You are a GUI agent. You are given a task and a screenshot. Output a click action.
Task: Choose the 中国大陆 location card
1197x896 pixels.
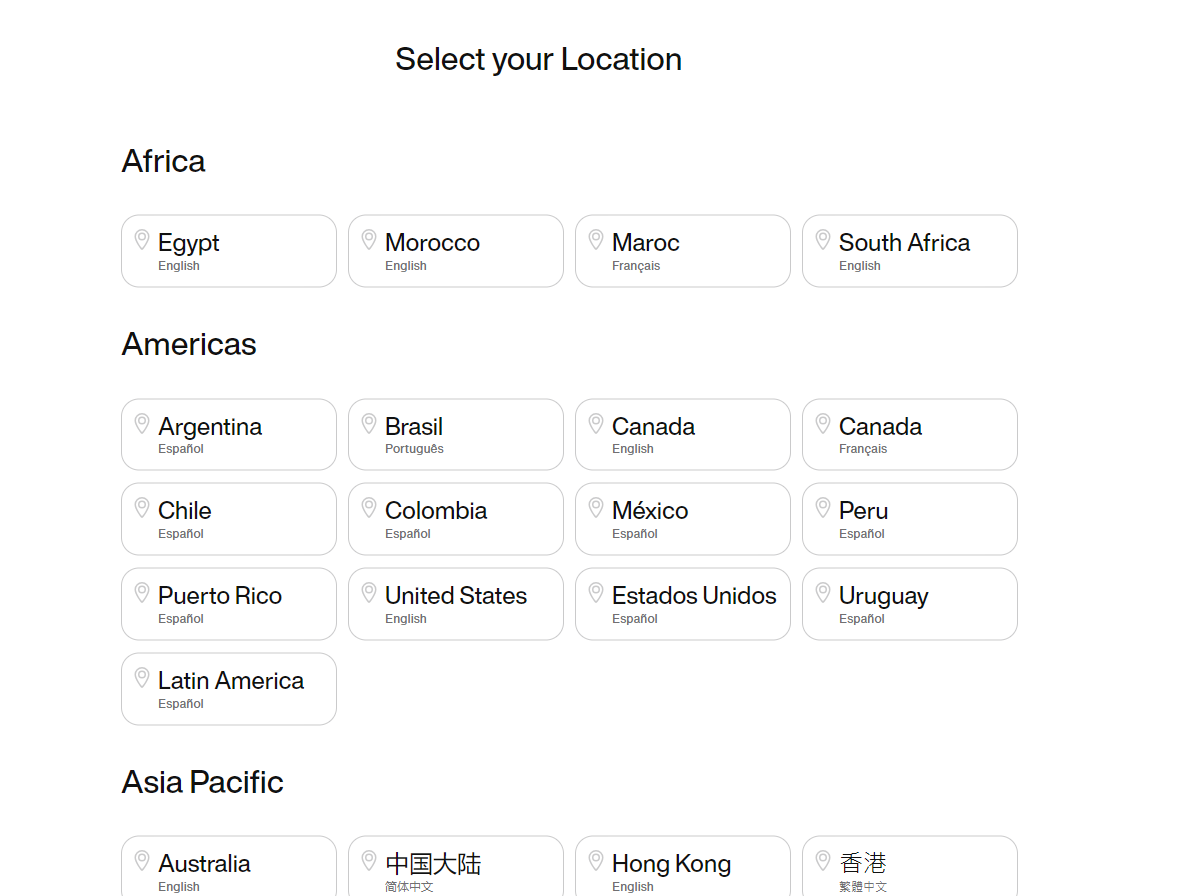coord(455,866)
